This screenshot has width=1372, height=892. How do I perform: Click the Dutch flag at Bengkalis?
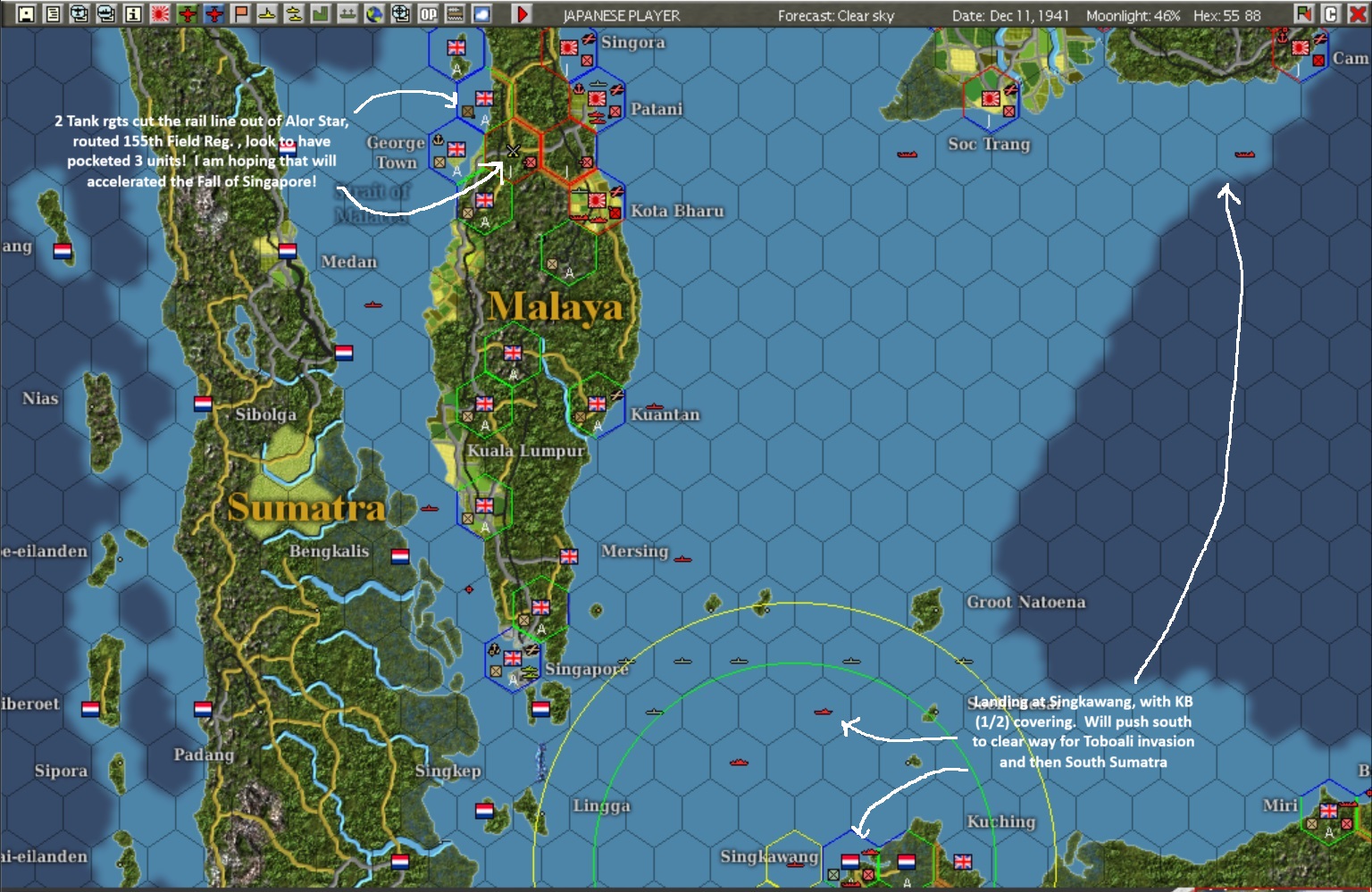[x=400, y=556]
